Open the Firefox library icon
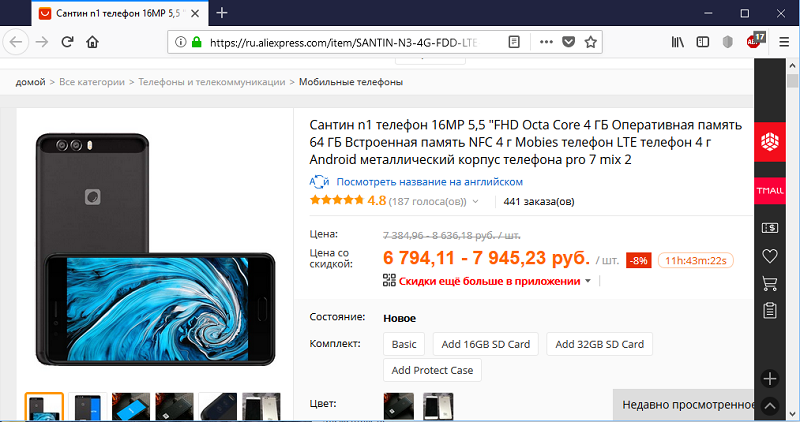The height and width of the screenshot is (422, 800). pos(678,42)
